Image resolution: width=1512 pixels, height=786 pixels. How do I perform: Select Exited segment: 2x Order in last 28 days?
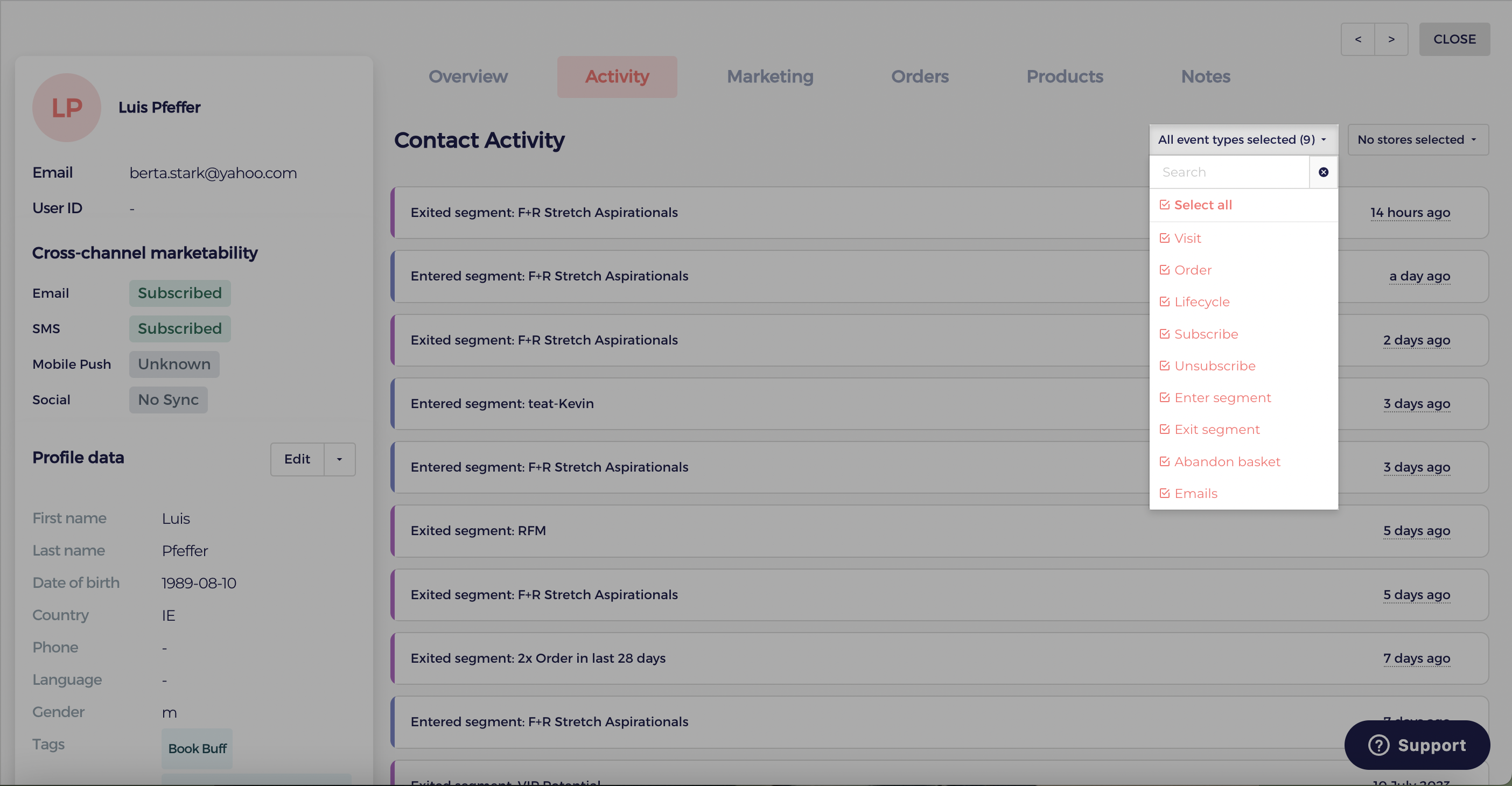(939, 658)
